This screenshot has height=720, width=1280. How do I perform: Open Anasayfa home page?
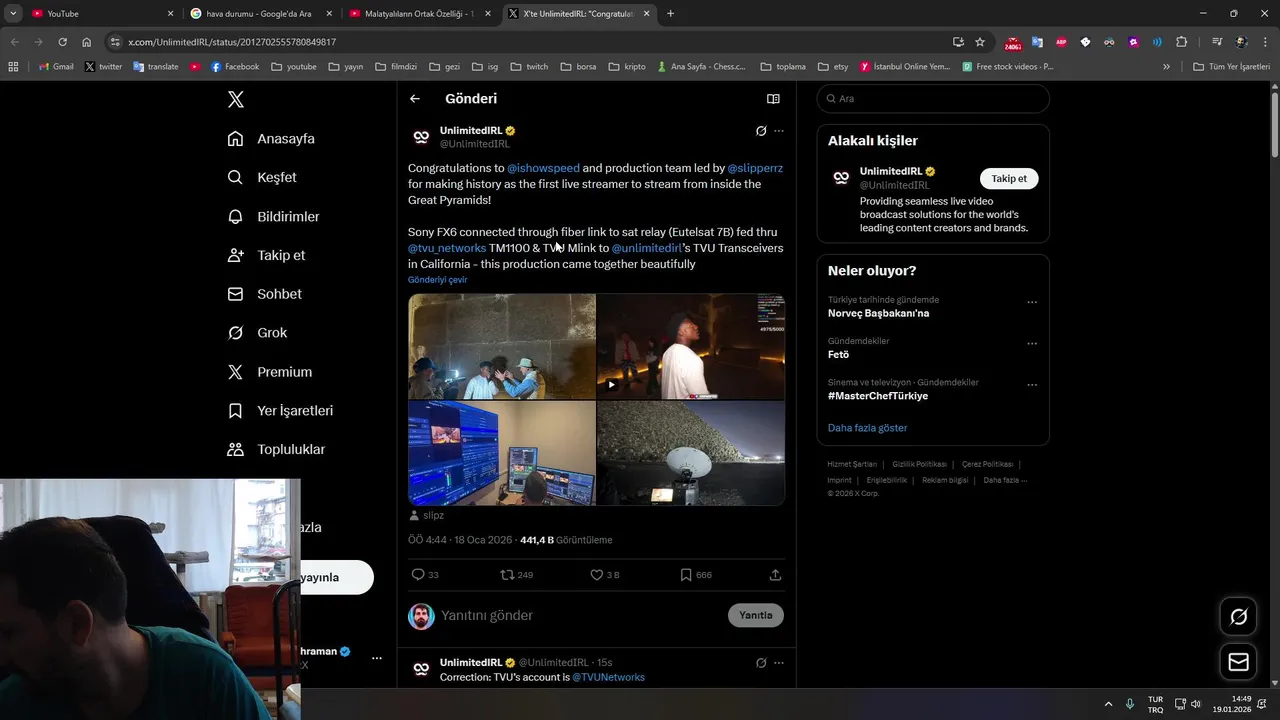click(x=271, y=138)
